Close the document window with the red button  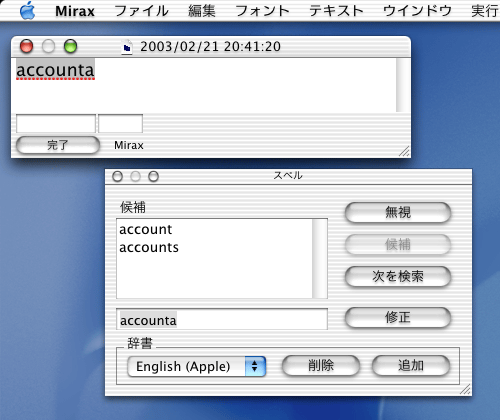(27, 46)
